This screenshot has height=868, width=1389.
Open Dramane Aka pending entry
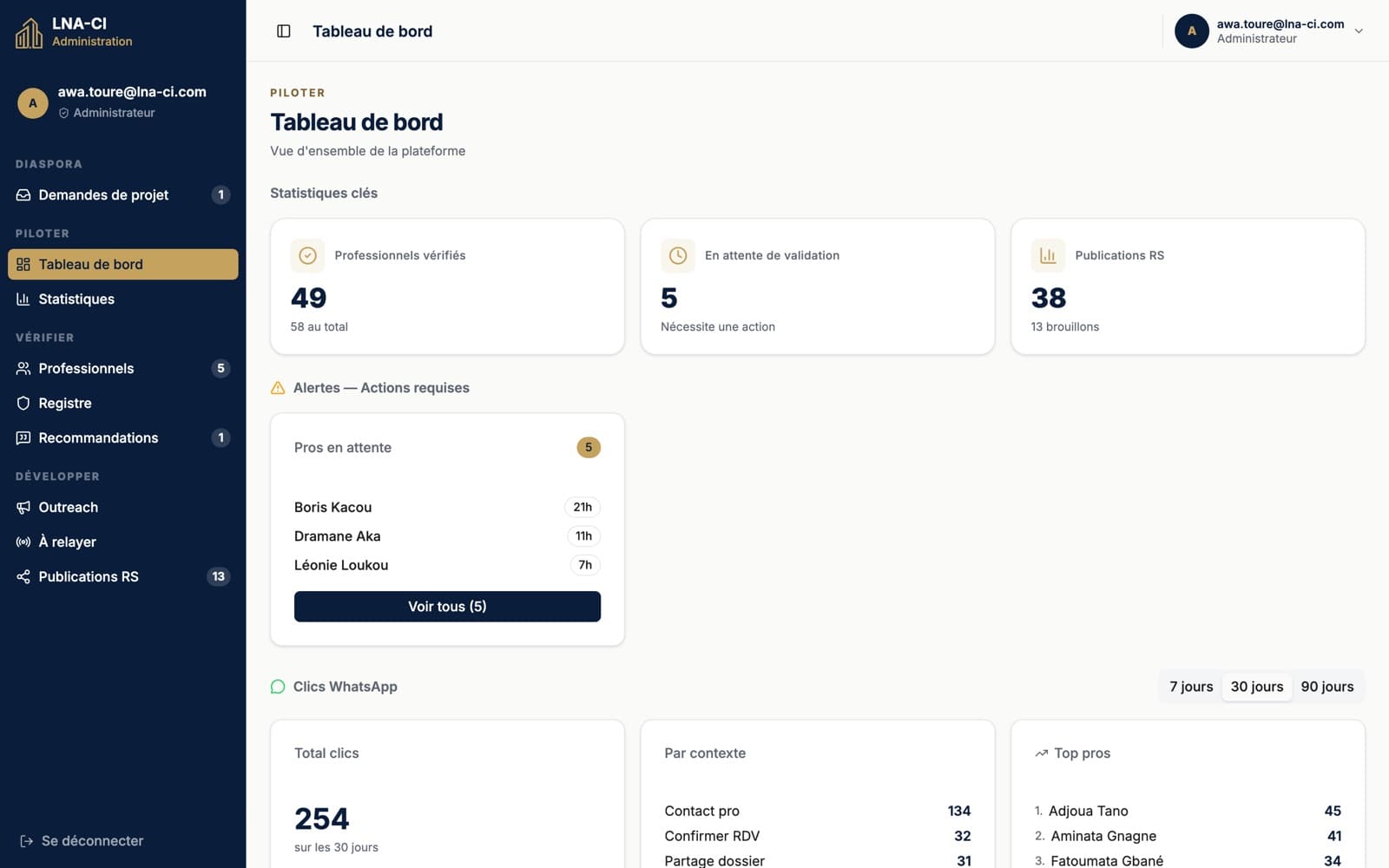tap(447, 536)
